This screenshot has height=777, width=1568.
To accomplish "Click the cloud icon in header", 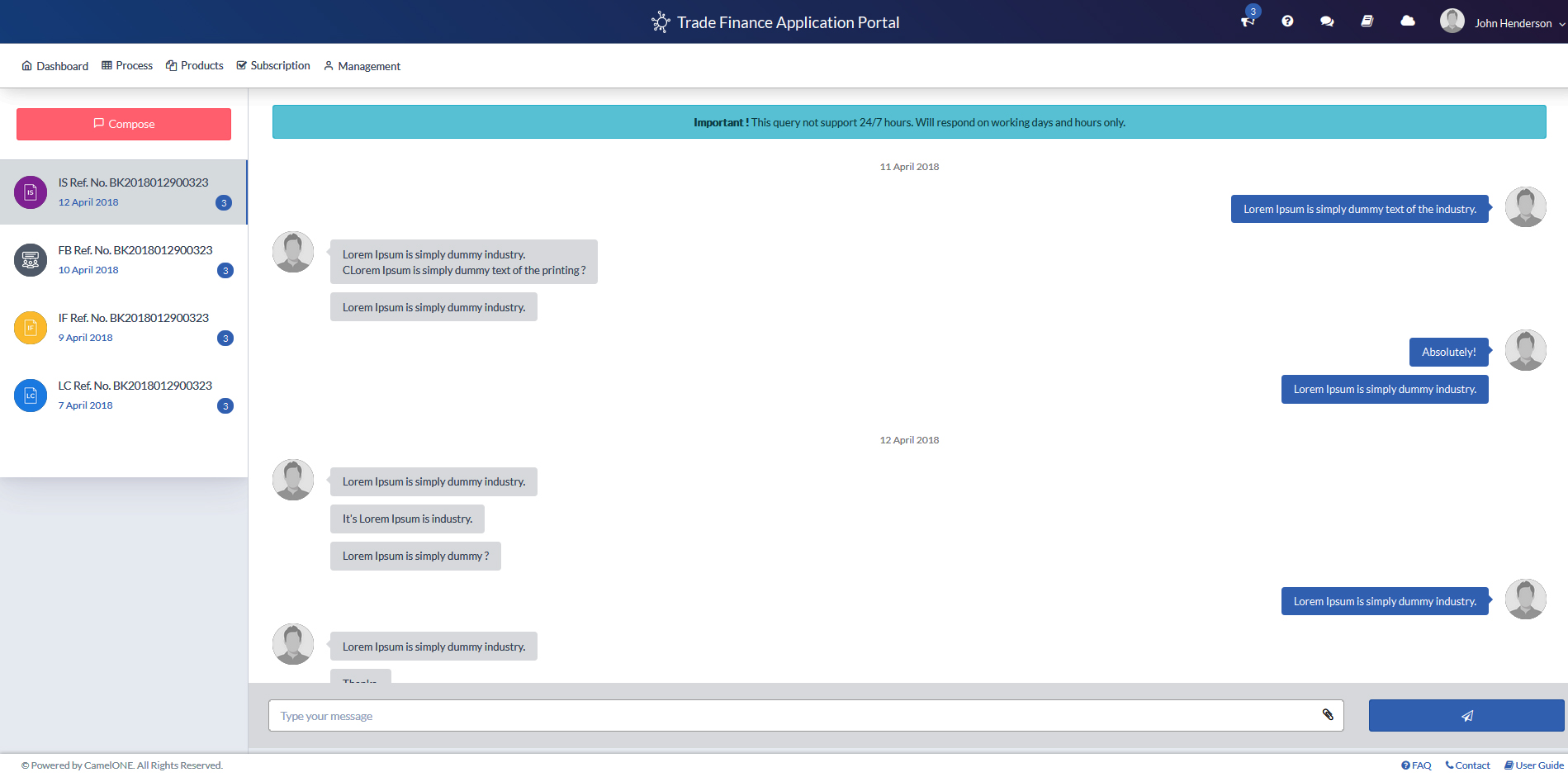I will click(x=1408, y=21).
